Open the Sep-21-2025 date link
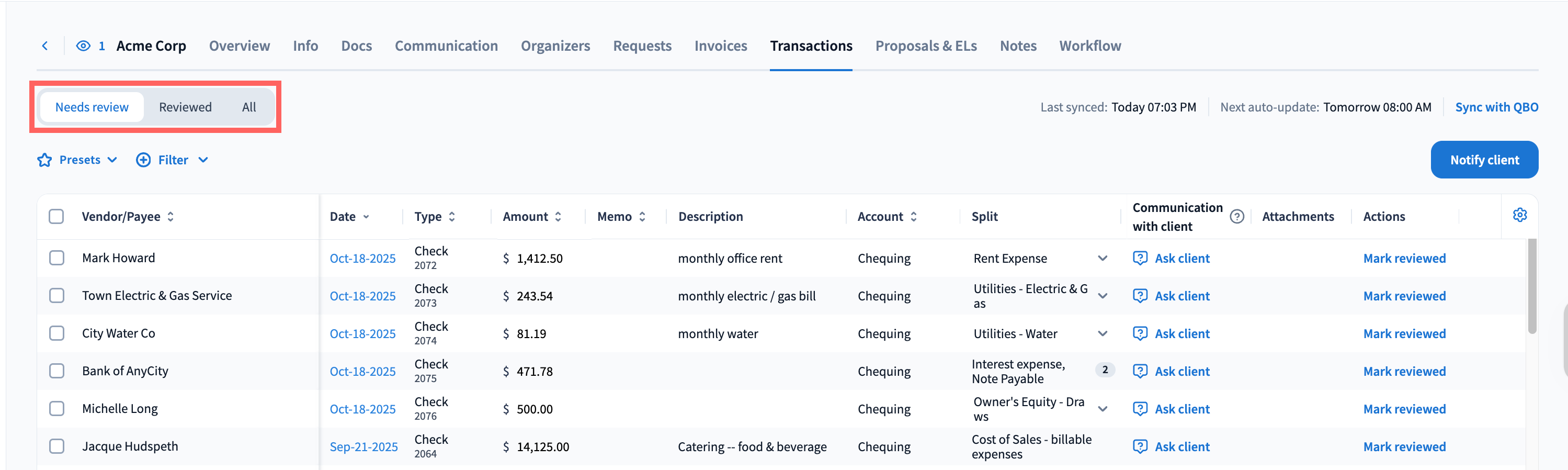 pos(363,447)
